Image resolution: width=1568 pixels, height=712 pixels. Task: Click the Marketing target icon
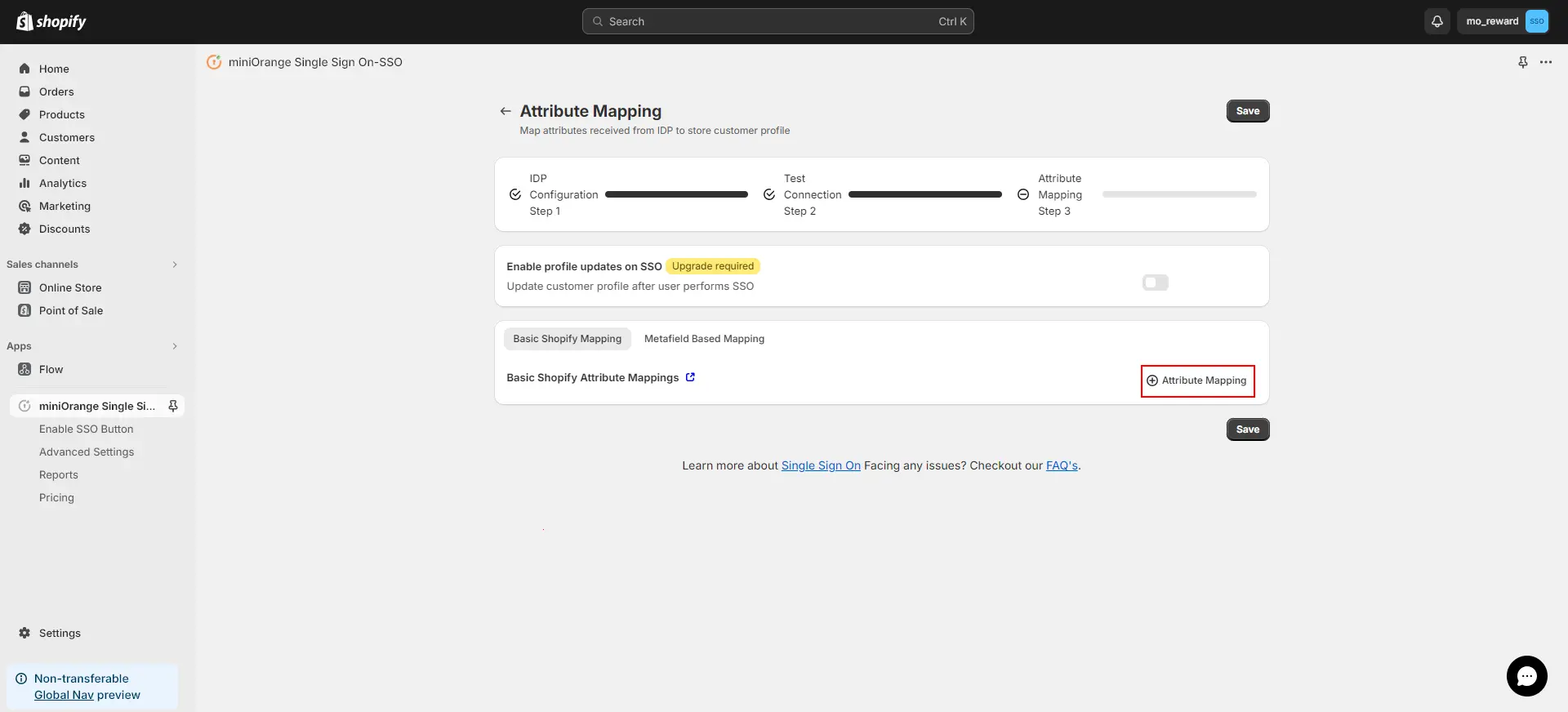click(24, 206)
